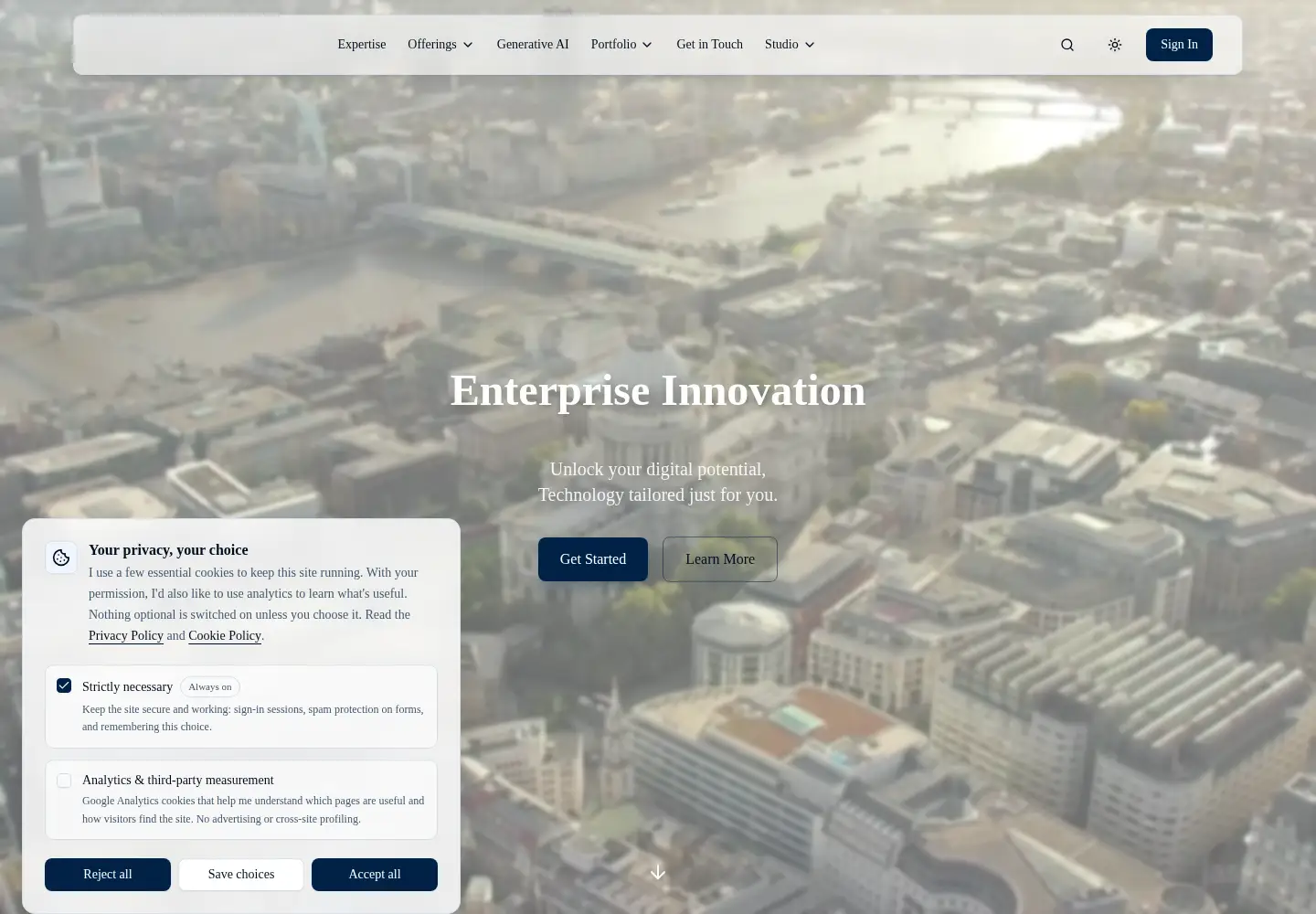Image resolution: width=1316 pixels, height=914 pixels.
Task: Open Get in Touch nav link
Action: click(x=709, y=45)
